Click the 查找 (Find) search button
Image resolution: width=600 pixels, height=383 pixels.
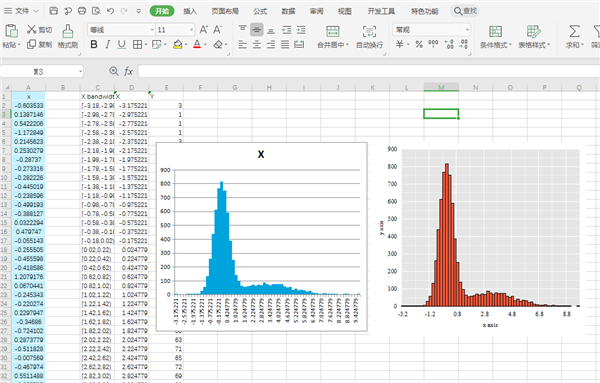[465, 11]
